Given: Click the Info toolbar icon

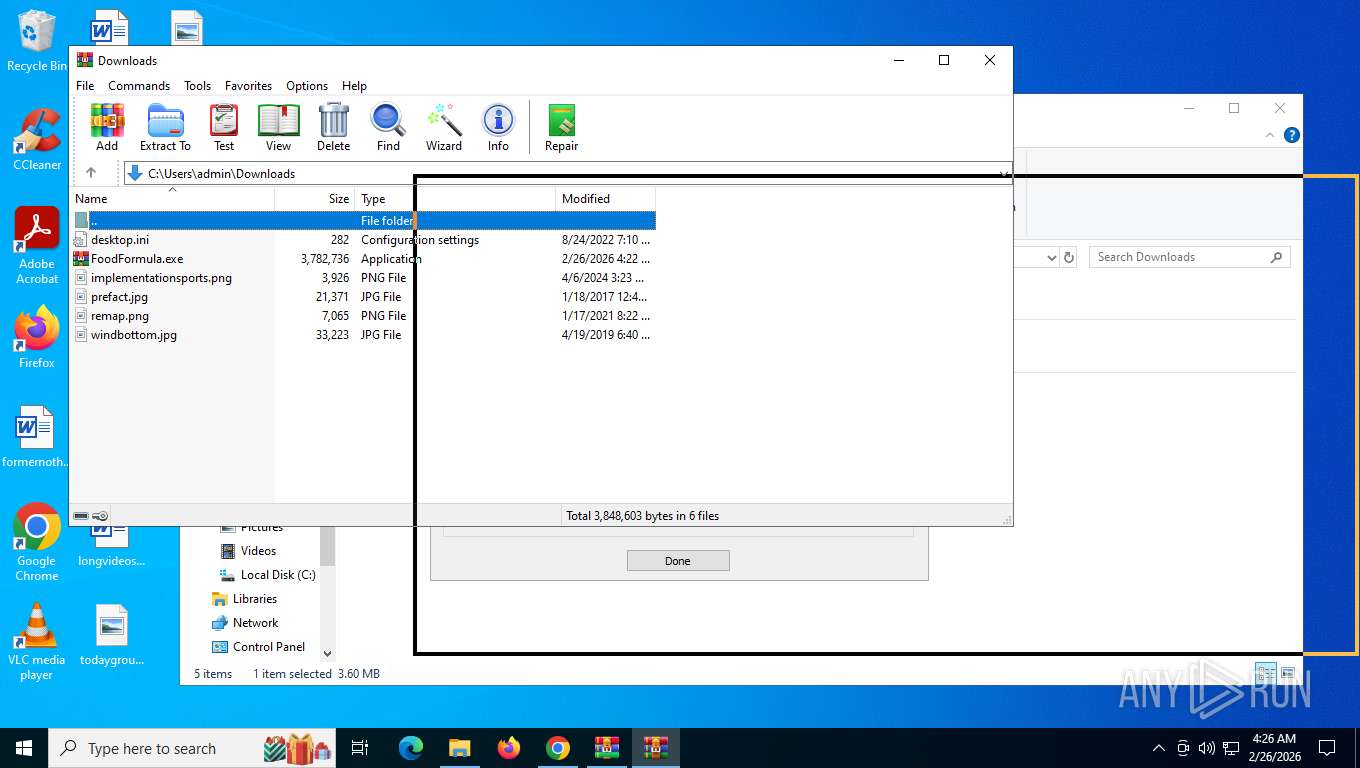Looking at the screenshot, I should tap(498, 127).
